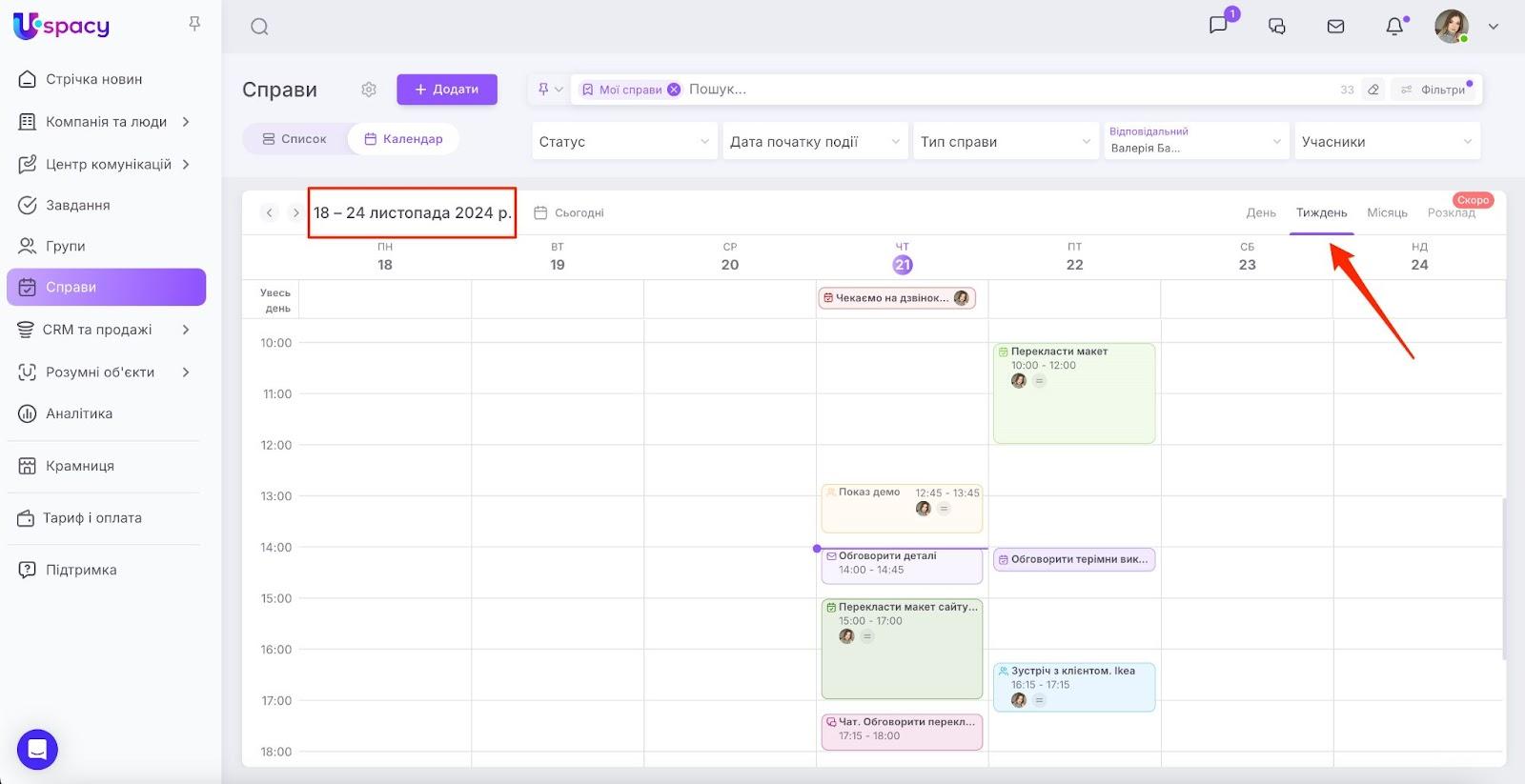The image size is (1525, 784).
Task: Click the 18 – 24 листопада 2024 date title
Action: point(413,212)
